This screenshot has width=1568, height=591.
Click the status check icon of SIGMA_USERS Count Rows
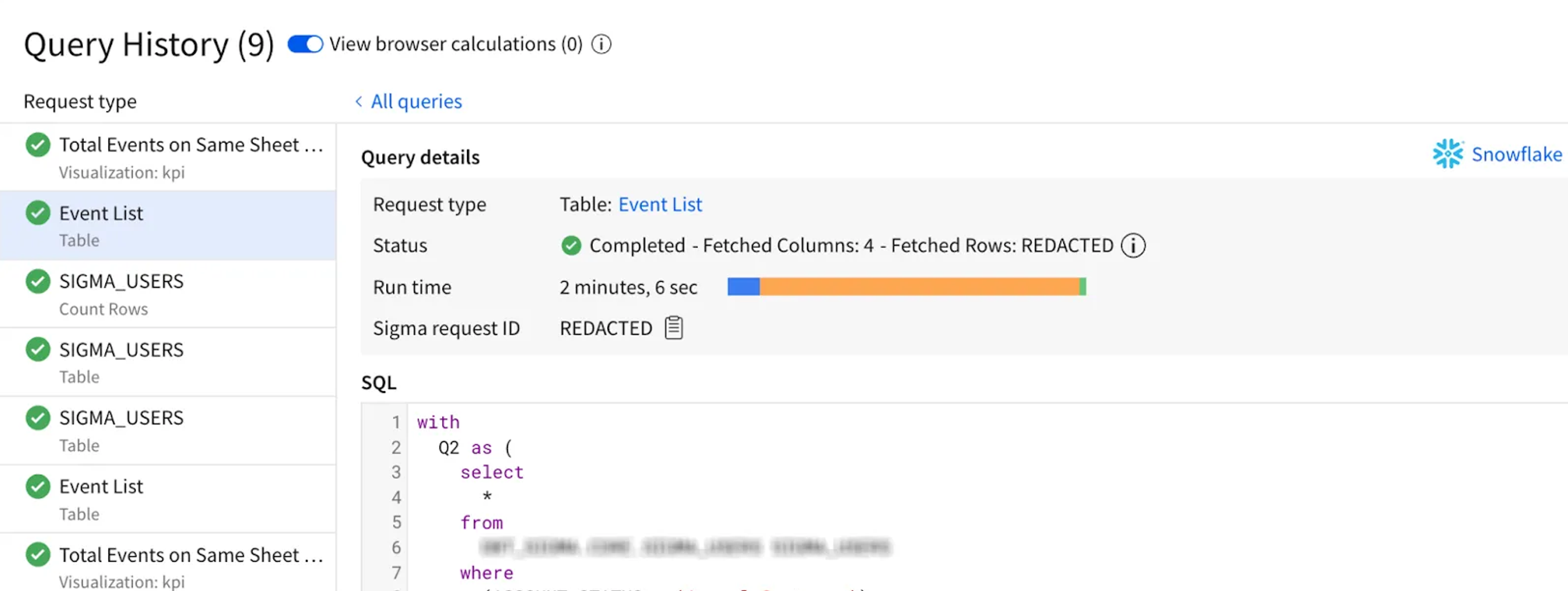[x=38, y=282]
